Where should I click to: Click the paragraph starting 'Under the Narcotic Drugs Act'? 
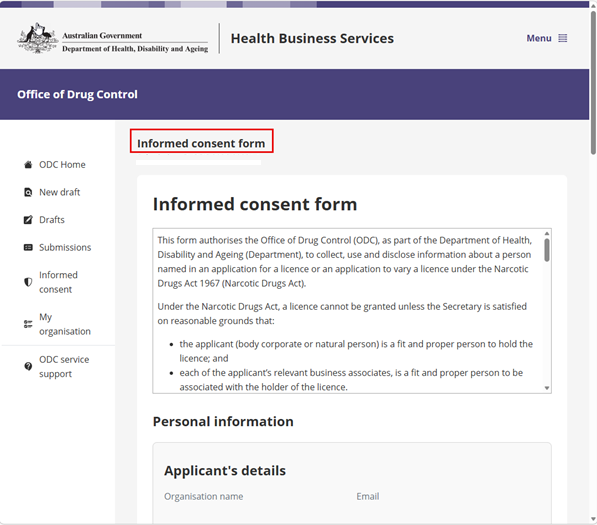pyautogui.click(x=342, y=314)
